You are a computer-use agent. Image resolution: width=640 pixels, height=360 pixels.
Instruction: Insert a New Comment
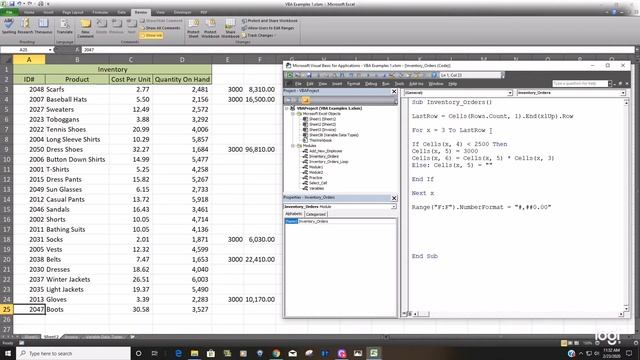point(85,28)
